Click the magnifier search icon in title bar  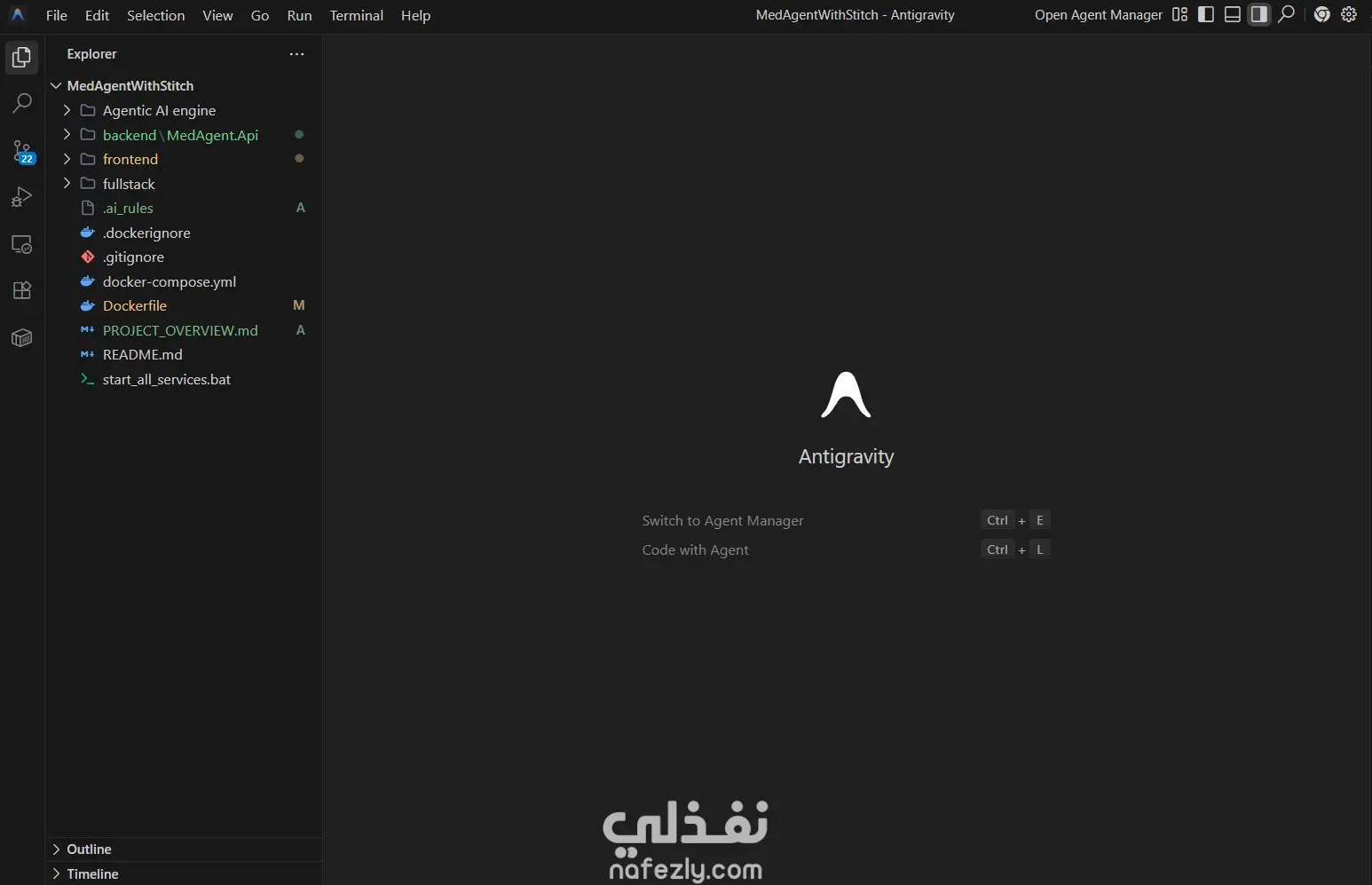tap(1286, 14)
